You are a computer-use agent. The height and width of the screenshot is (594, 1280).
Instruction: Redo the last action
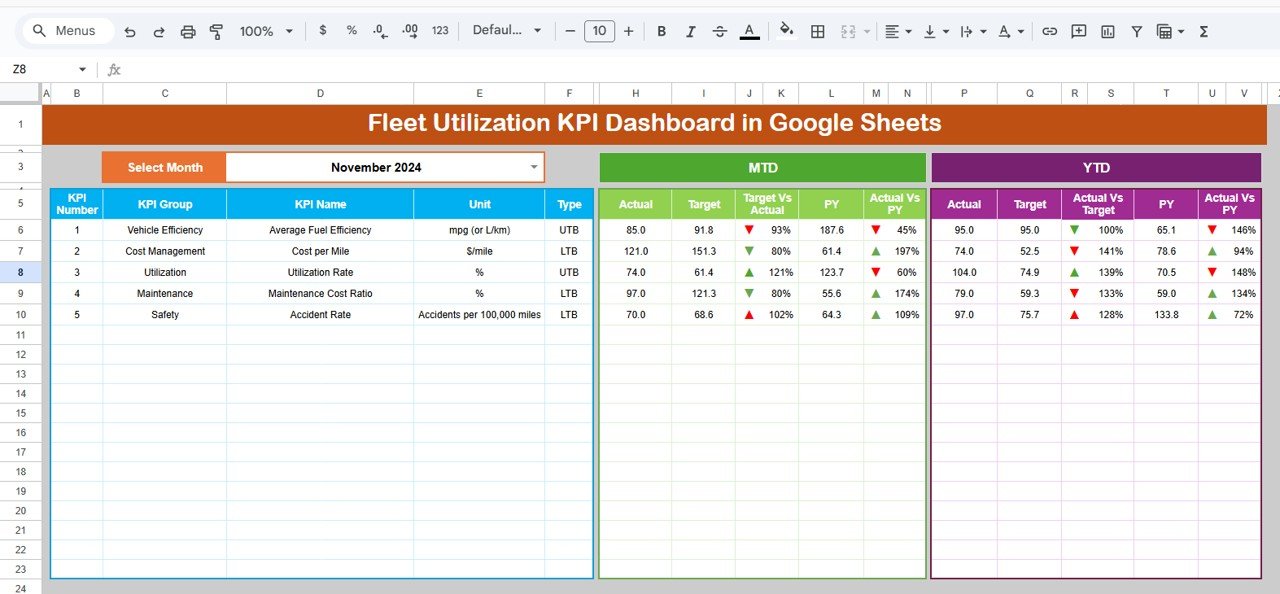pos(158,31)
